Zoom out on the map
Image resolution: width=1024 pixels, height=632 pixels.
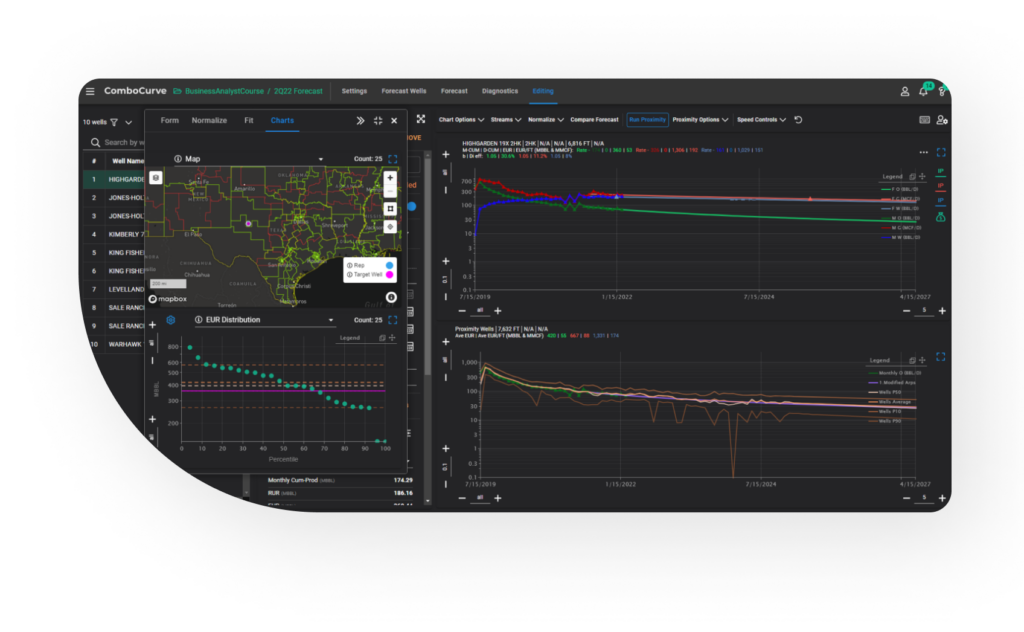[x=390, y=191]
